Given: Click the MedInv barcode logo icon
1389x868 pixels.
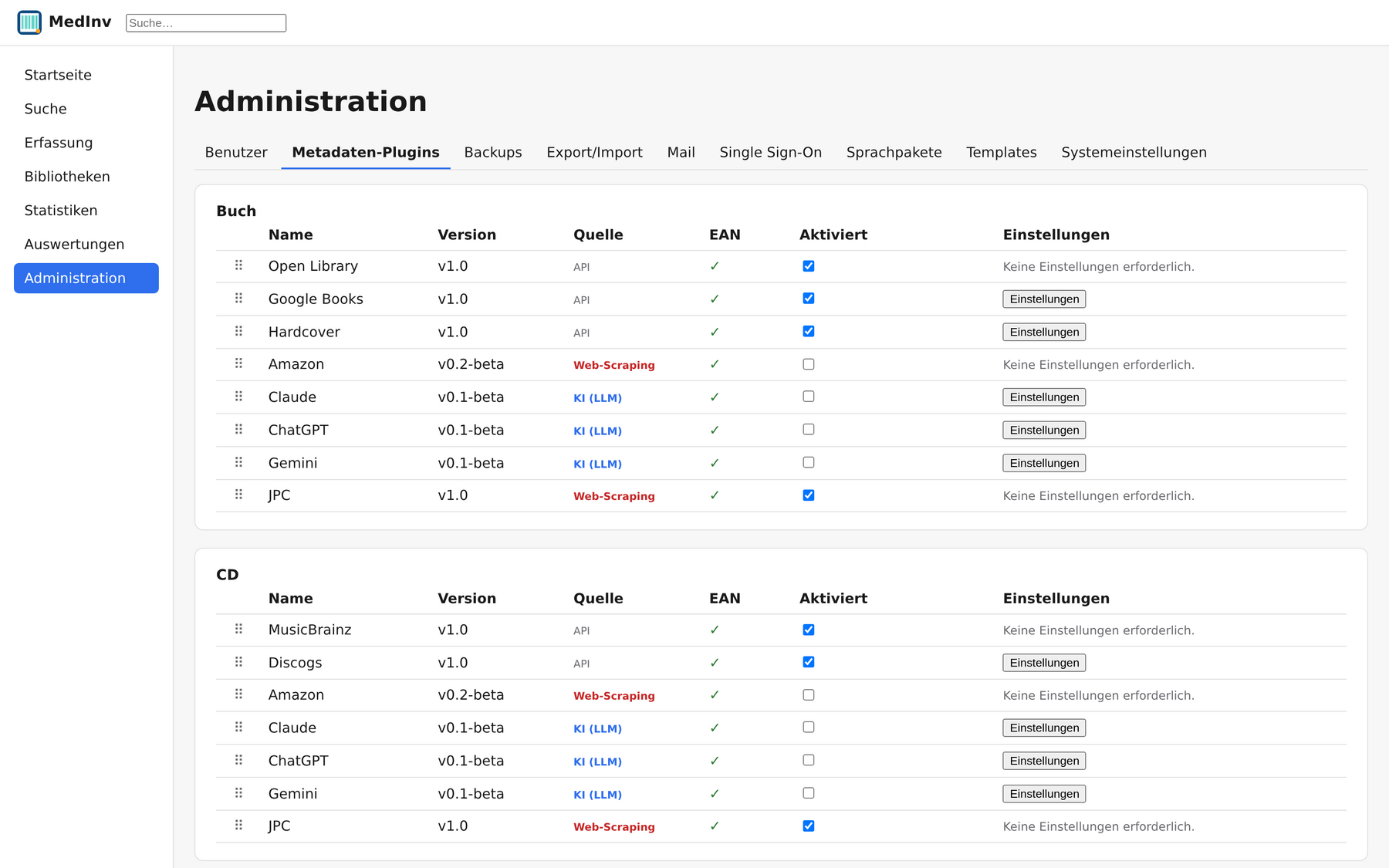Looking at the screenshot, I should (x=29, y=22).
